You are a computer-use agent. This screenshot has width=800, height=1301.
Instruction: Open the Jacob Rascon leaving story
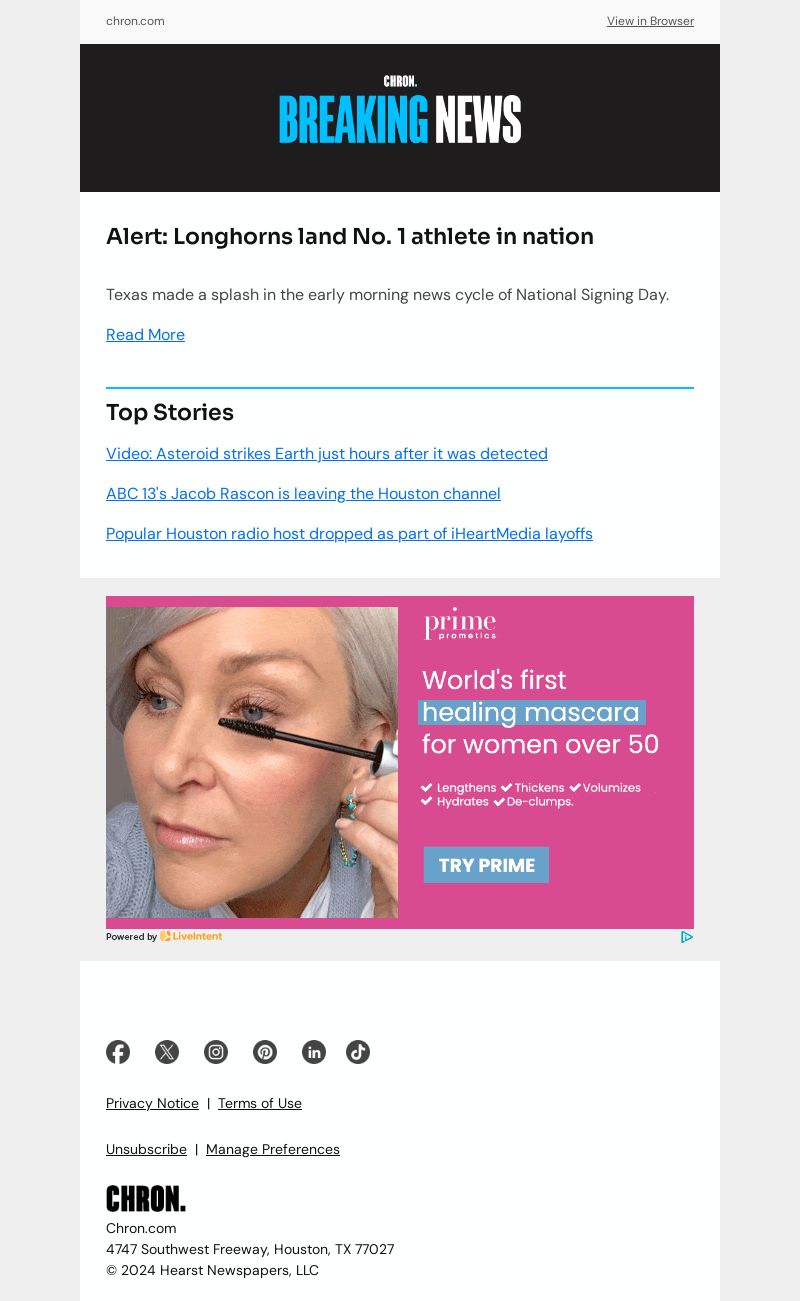[303, 494]
